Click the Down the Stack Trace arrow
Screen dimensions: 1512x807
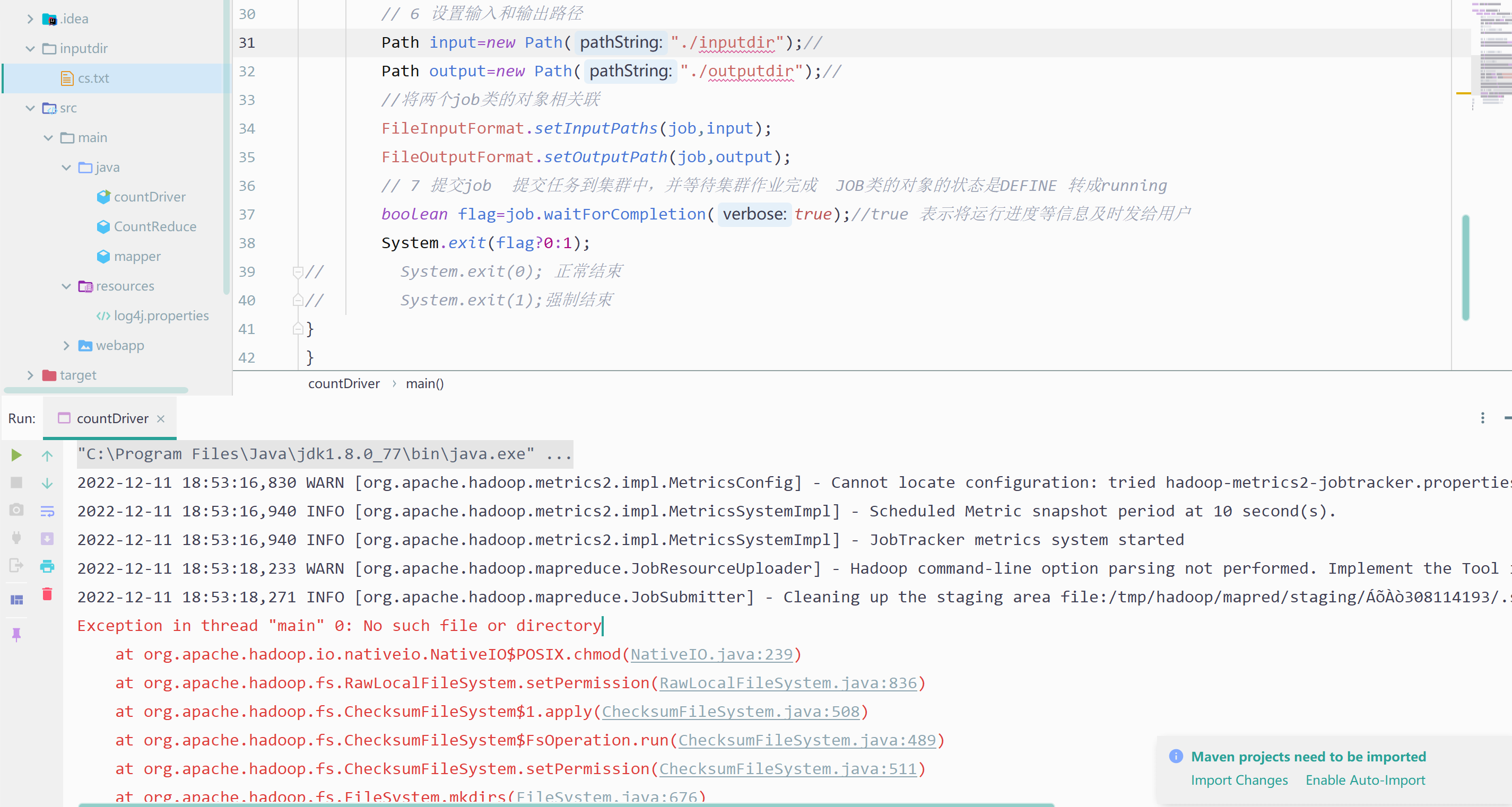pos(47,483)
